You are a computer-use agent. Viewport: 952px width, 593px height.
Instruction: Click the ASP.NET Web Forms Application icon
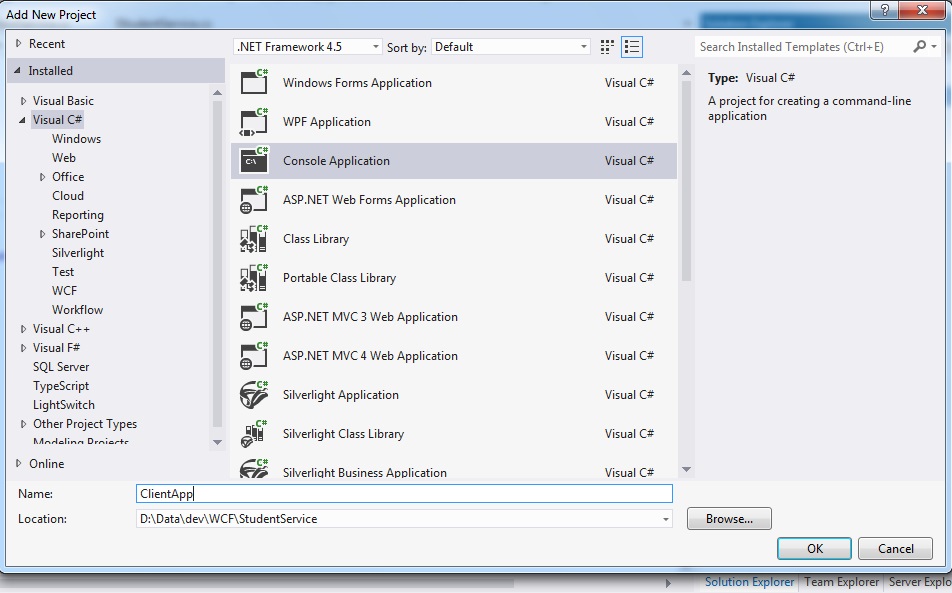coord(254,200)
